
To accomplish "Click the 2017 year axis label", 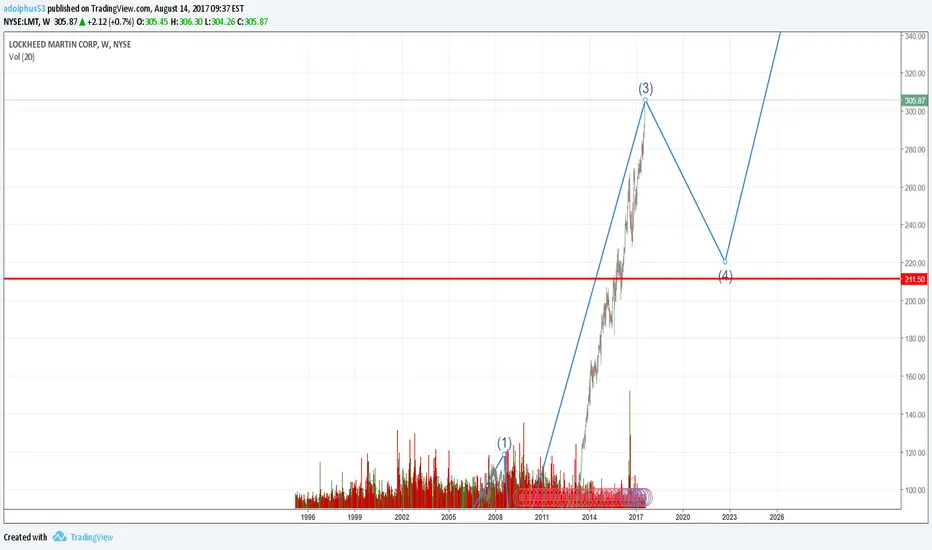I will pyautogui.click(x=636, y=517).
